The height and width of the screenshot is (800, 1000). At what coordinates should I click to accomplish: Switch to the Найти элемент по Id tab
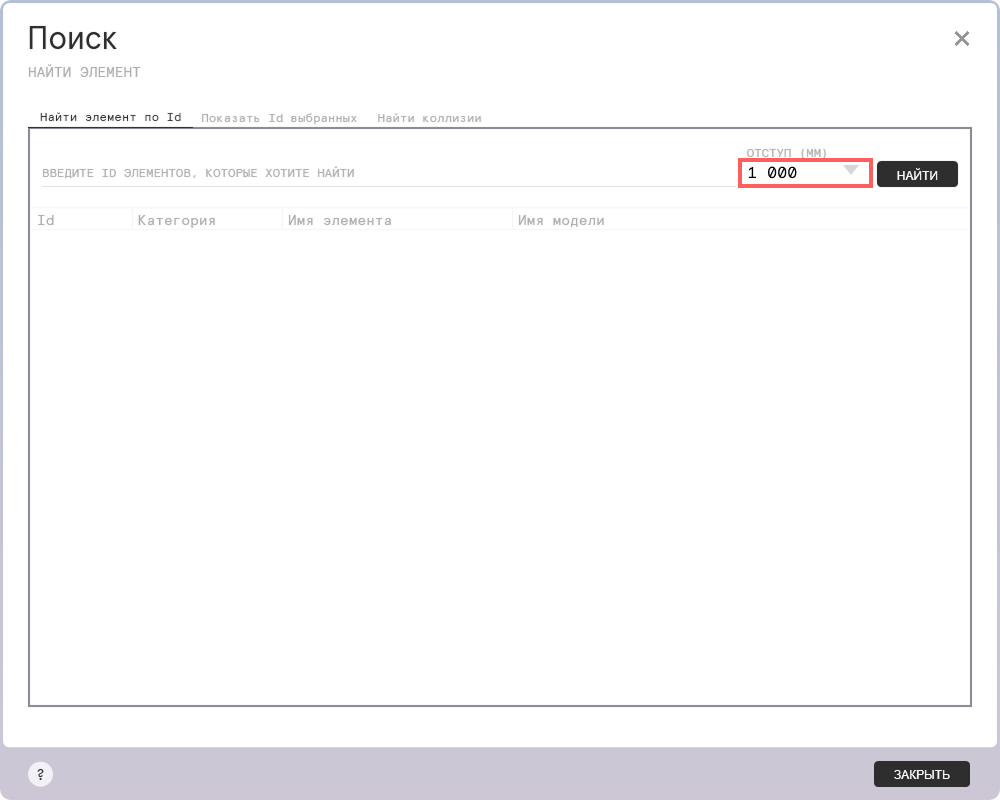click(x=110, y=117)
